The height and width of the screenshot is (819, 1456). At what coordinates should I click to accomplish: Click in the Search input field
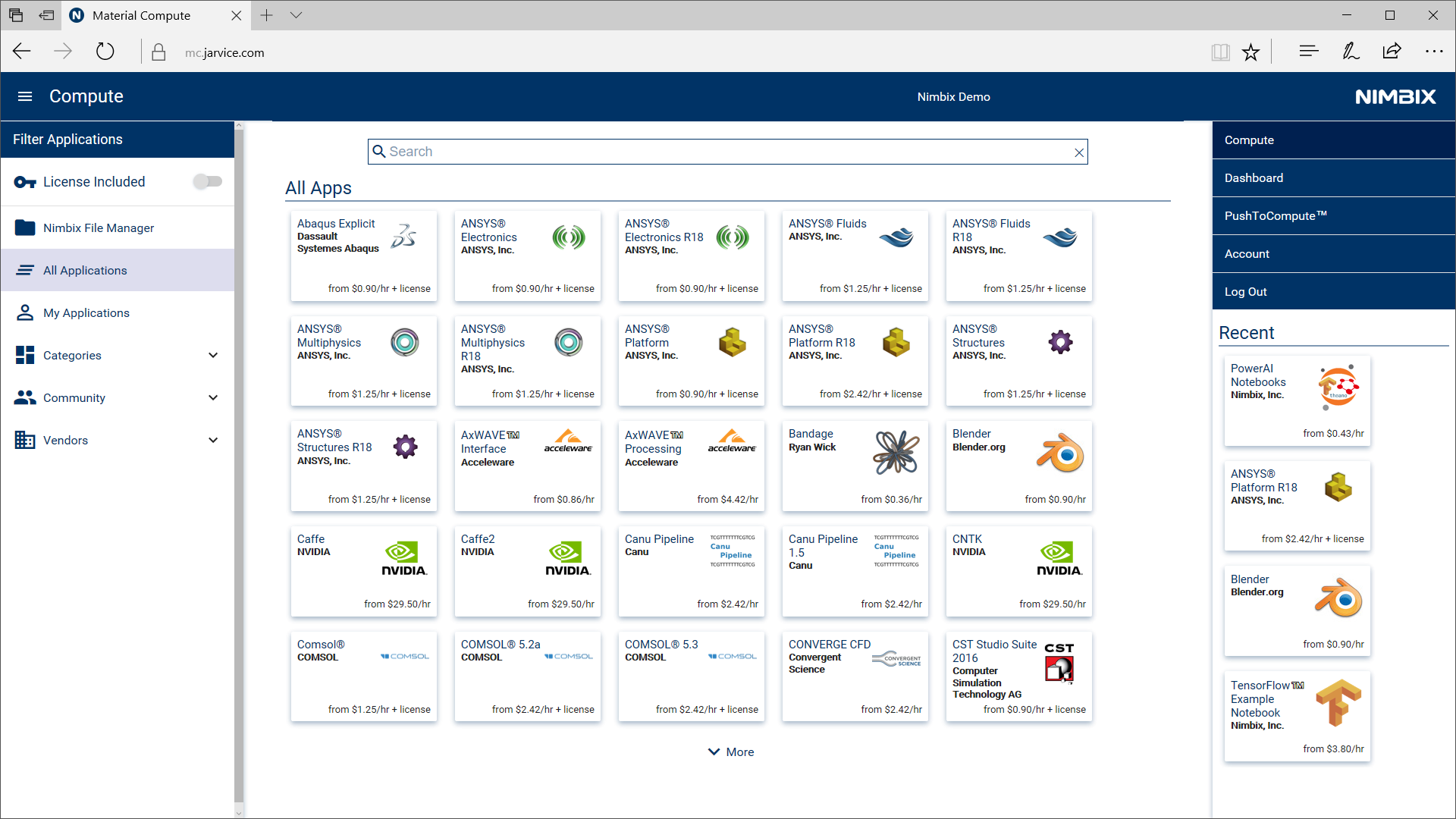click(728, 152)
